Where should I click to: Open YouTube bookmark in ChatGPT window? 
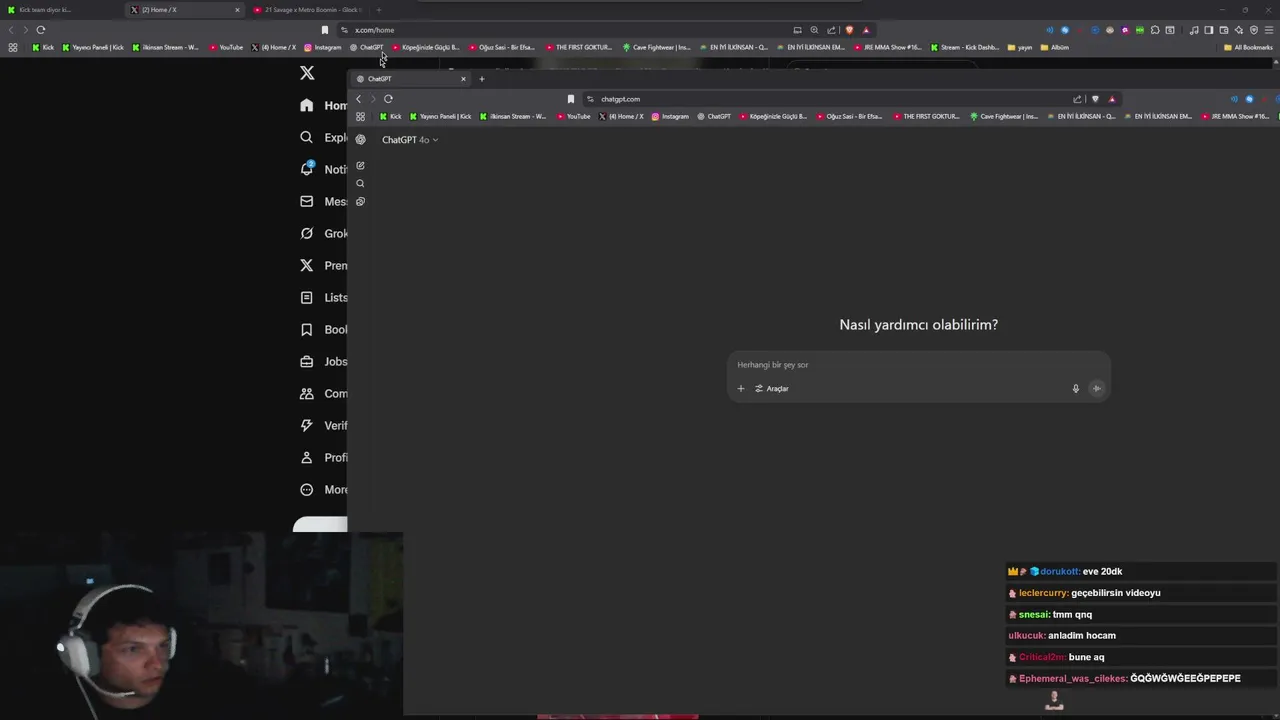(x=573, y=116)
